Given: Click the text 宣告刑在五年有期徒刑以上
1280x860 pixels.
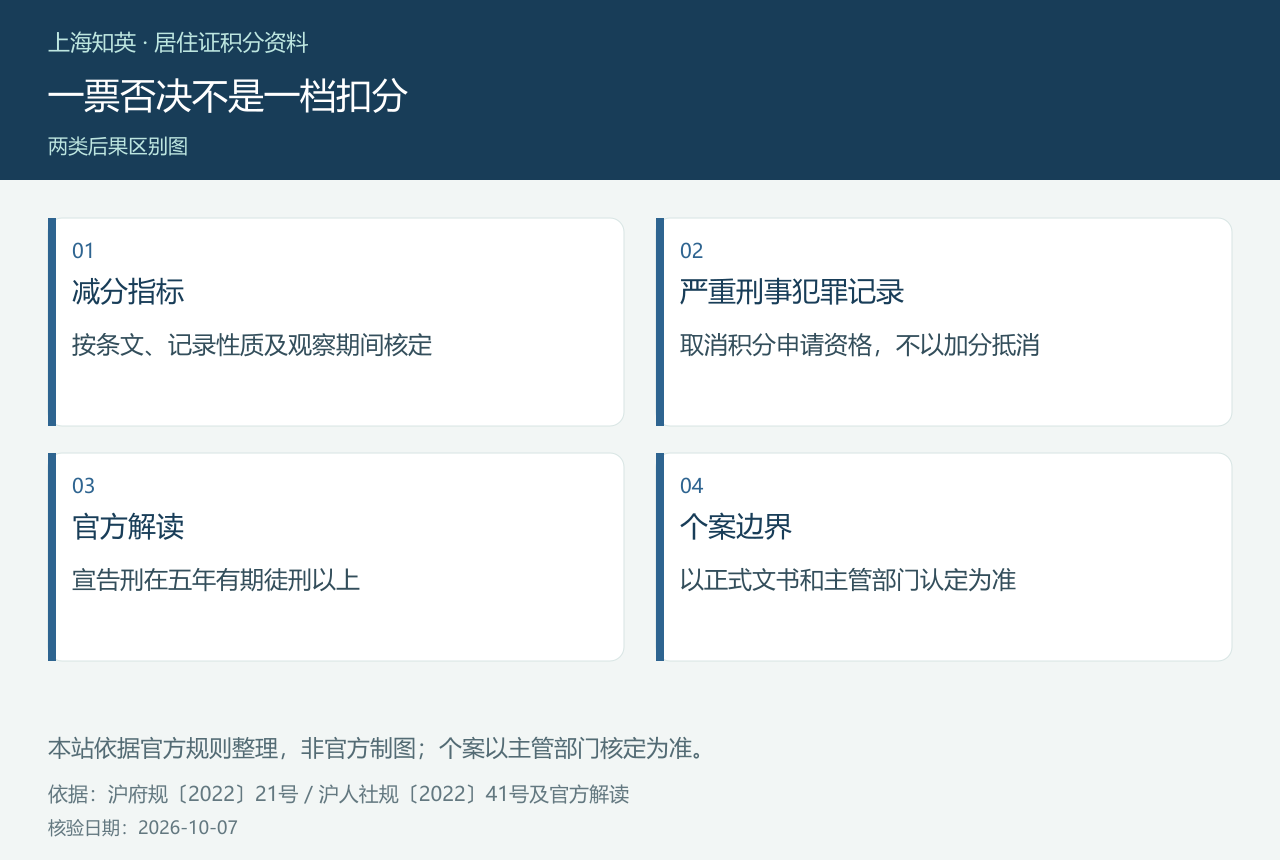Looking at the screenshot, I should [216, 580].
